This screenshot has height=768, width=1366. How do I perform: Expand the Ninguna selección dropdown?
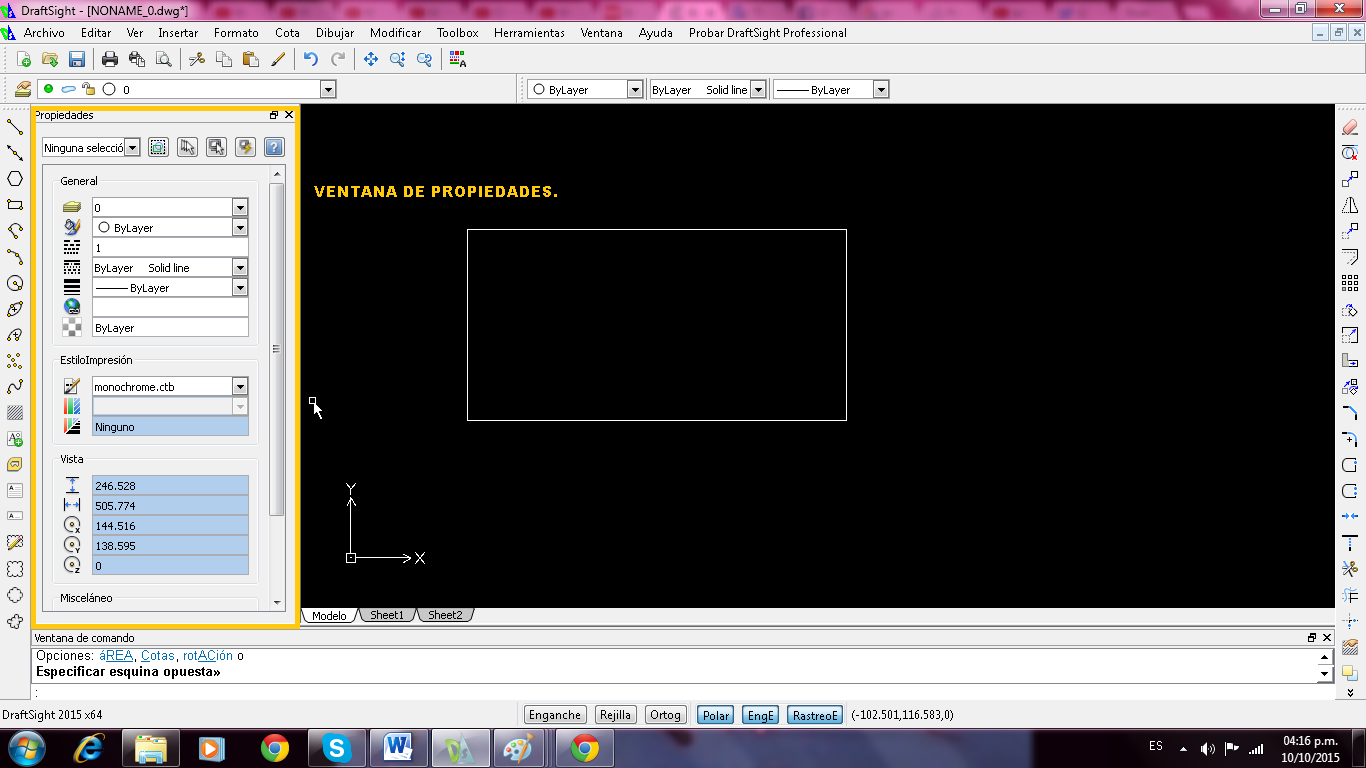pyautogui.click(x=132, y=148)
